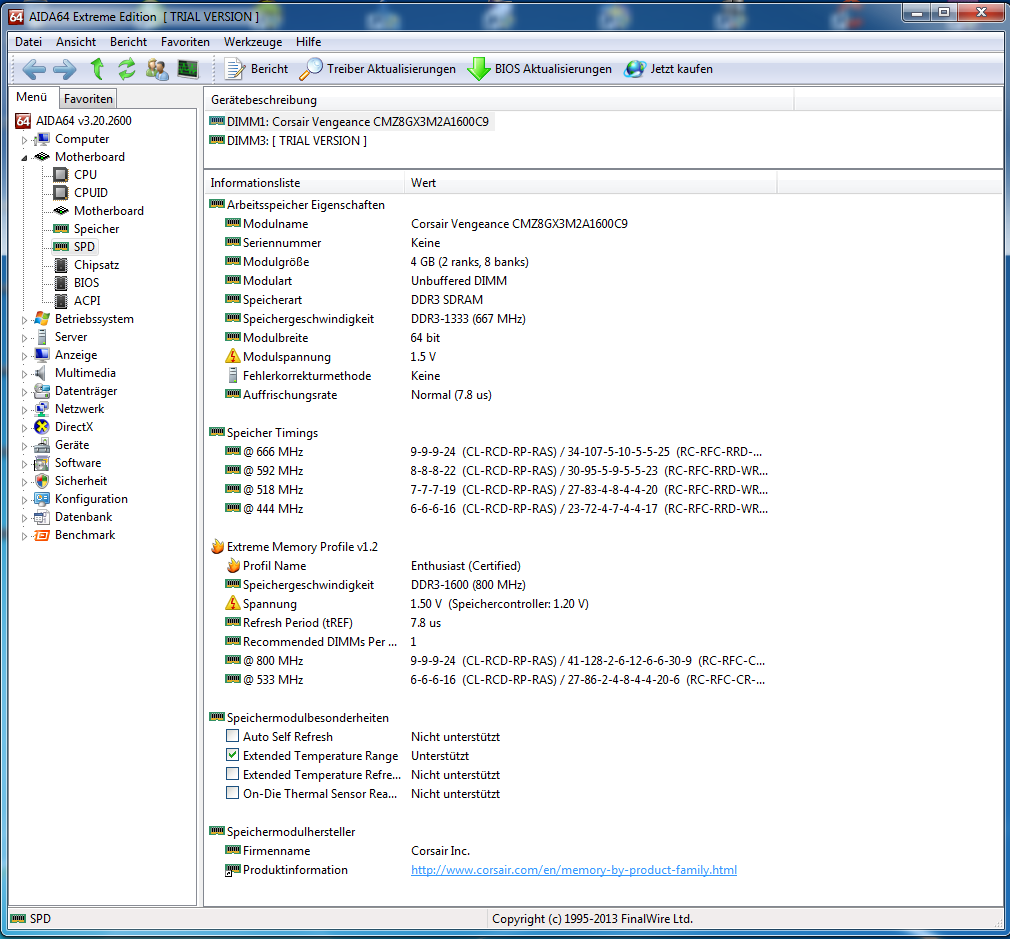The height and width of the screenshot is (939, 1010).
Task: Click the Wert column header
Action: click(x=591, y=183)
